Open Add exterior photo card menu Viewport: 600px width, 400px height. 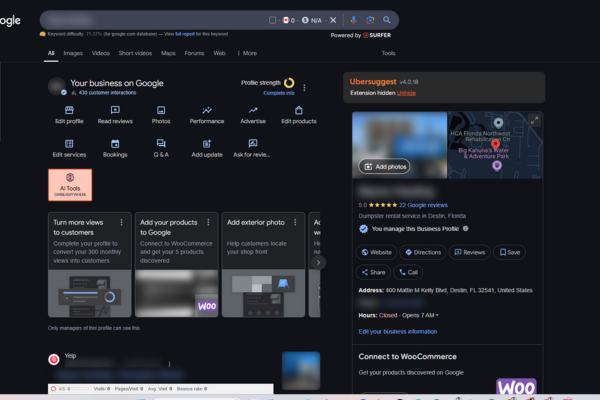[295, 222]
